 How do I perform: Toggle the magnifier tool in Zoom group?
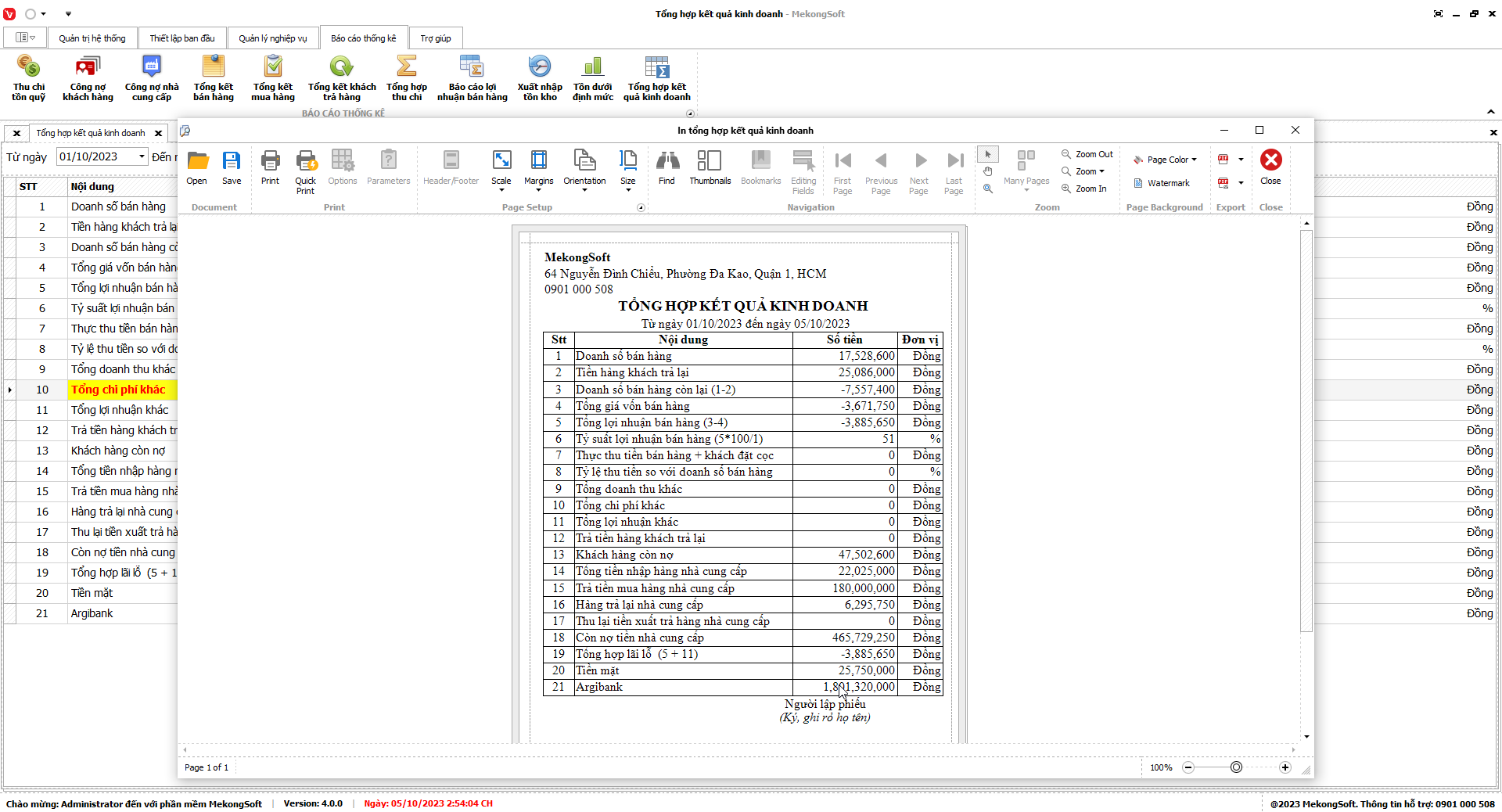click(988, 189)
